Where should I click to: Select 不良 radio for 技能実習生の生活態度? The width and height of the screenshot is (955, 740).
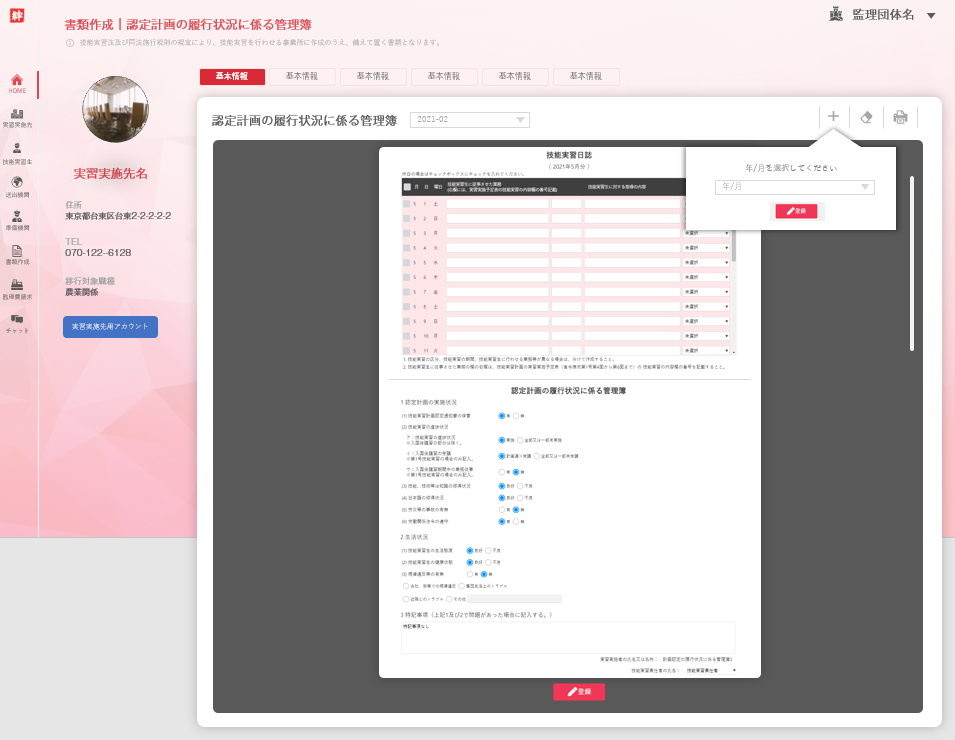[x=488, y=550]
